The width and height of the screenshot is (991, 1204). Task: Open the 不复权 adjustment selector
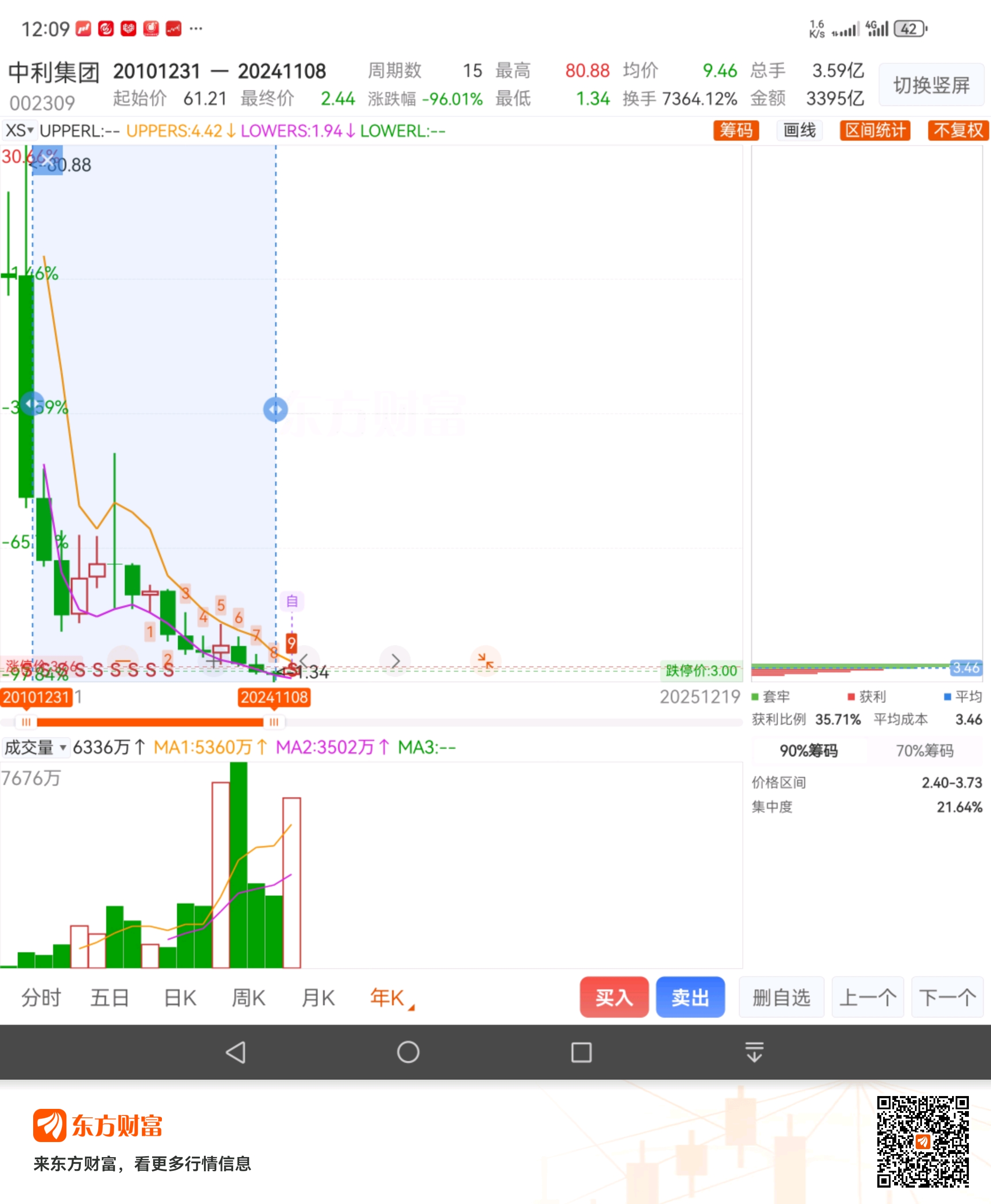pos(957,131)
